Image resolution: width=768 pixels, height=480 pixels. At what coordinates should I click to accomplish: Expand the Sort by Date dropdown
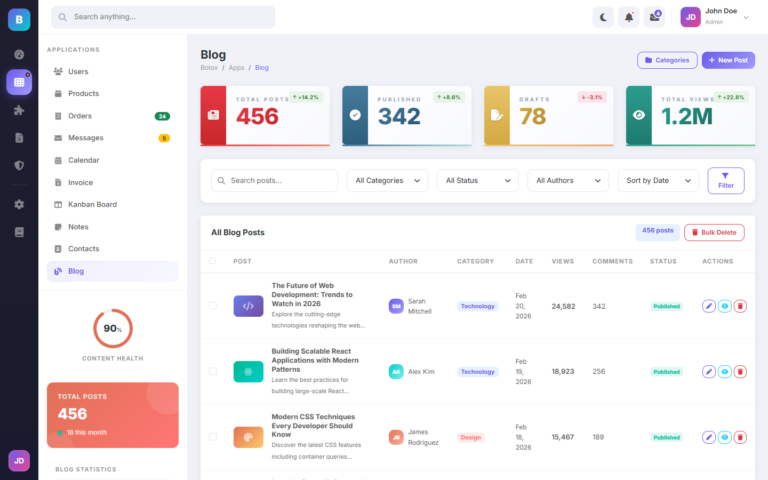coord(657,180)
